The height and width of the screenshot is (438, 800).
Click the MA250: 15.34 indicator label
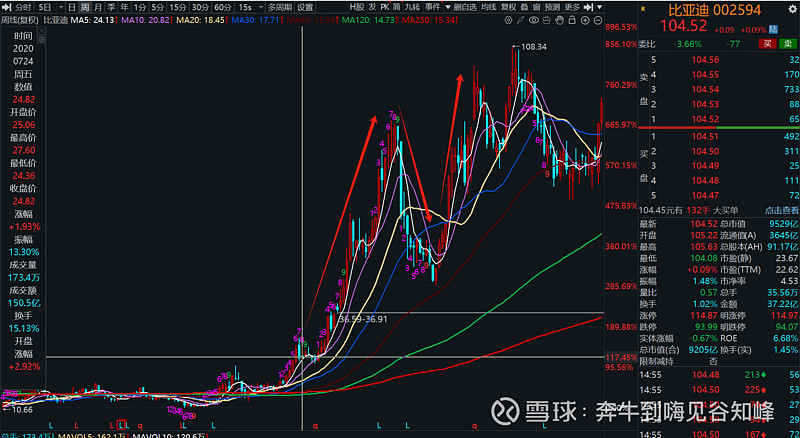(x=430, y=20)
